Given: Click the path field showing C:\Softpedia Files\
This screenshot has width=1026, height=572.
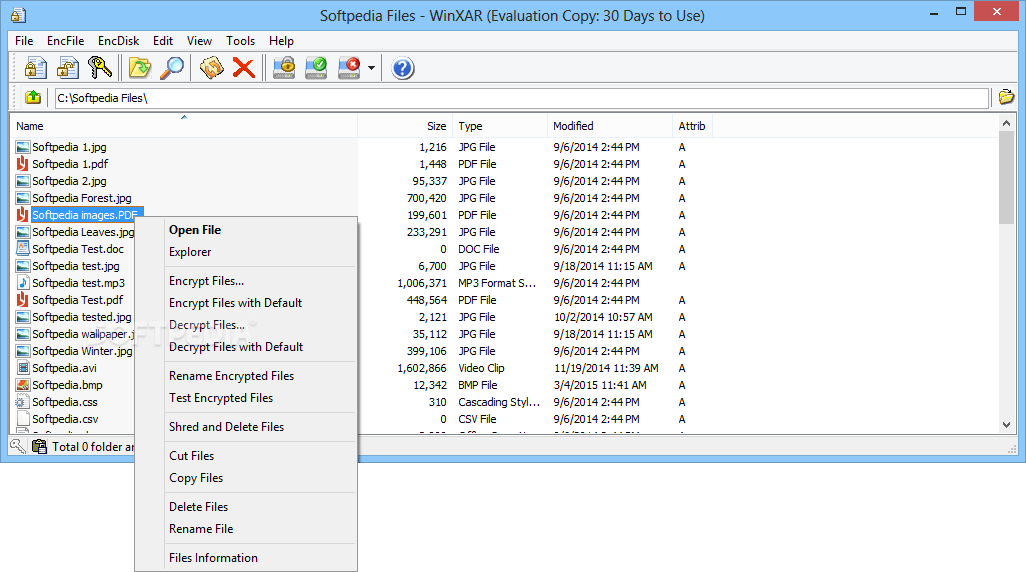Looking at the screenshot, I should [522, 98].
